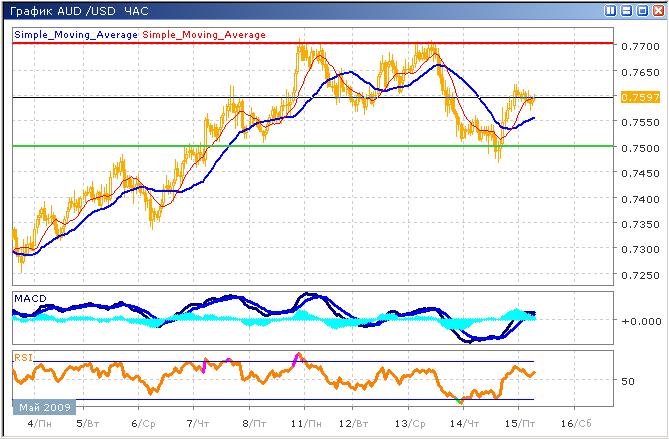Click the green support line at 0.7500
The image size is (669, 439).
click(x=300, y=146)
